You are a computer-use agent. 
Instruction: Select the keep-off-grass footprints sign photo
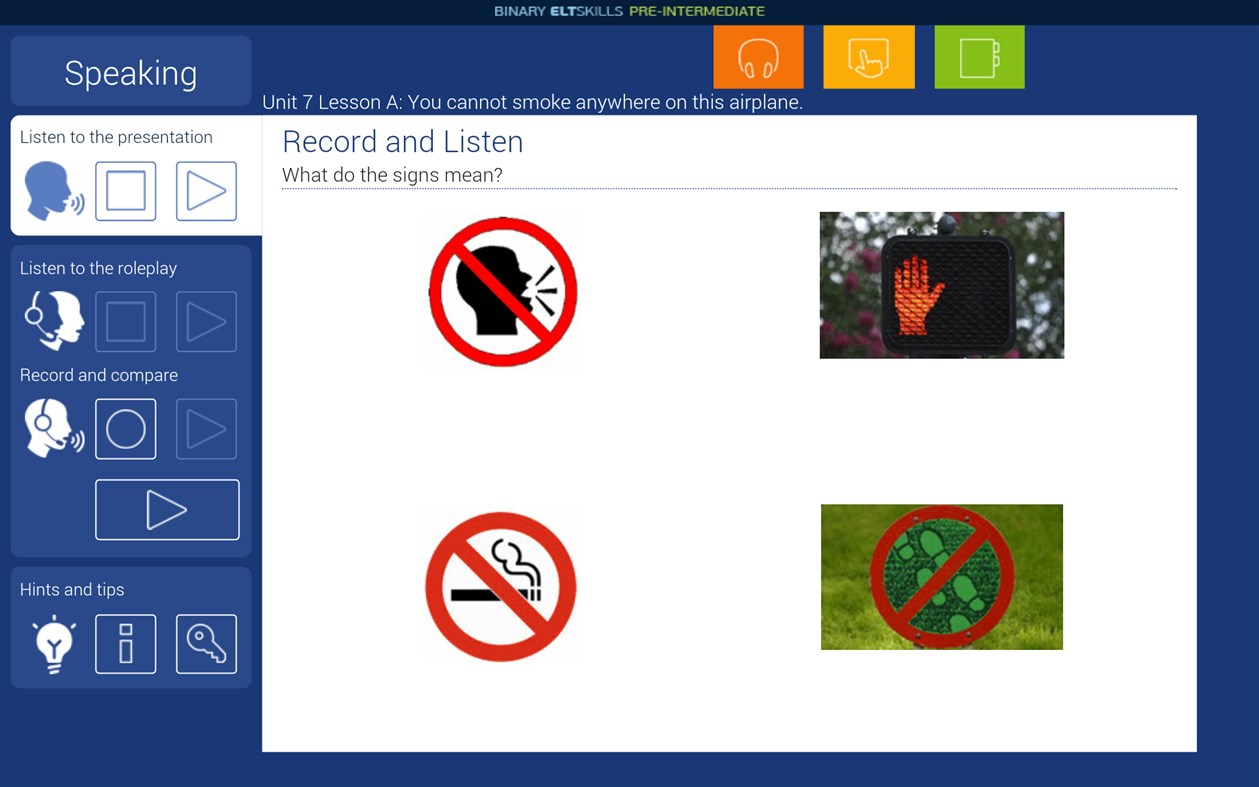coord(942,577)
